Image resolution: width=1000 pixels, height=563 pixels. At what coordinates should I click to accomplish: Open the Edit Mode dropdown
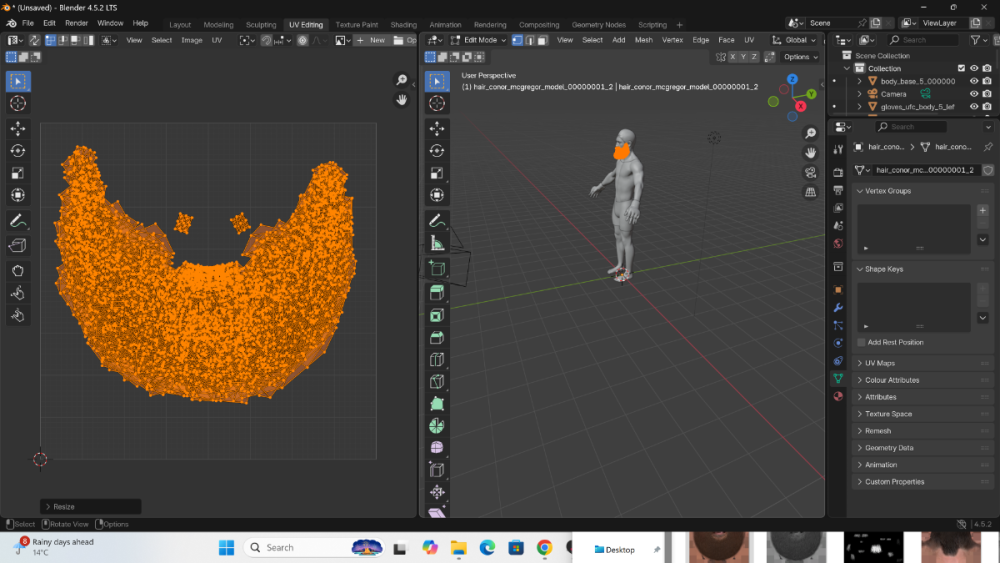(x=478, y=40)
